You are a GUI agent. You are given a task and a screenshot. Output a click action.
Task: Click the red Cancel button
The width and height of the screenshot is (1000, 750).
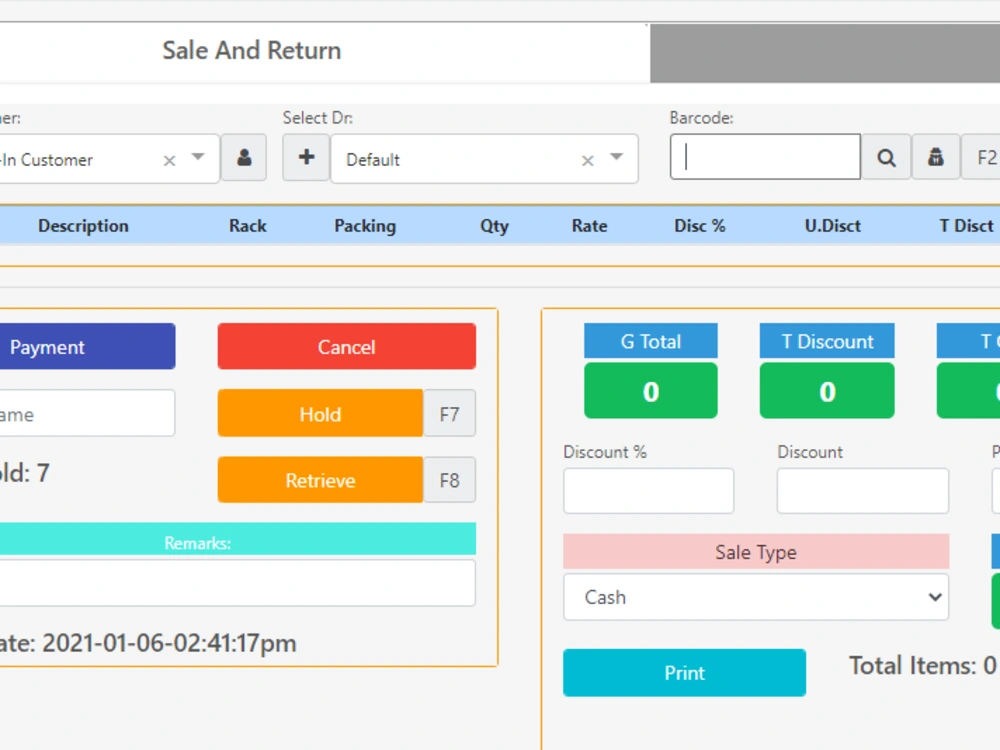coord(346,346)
